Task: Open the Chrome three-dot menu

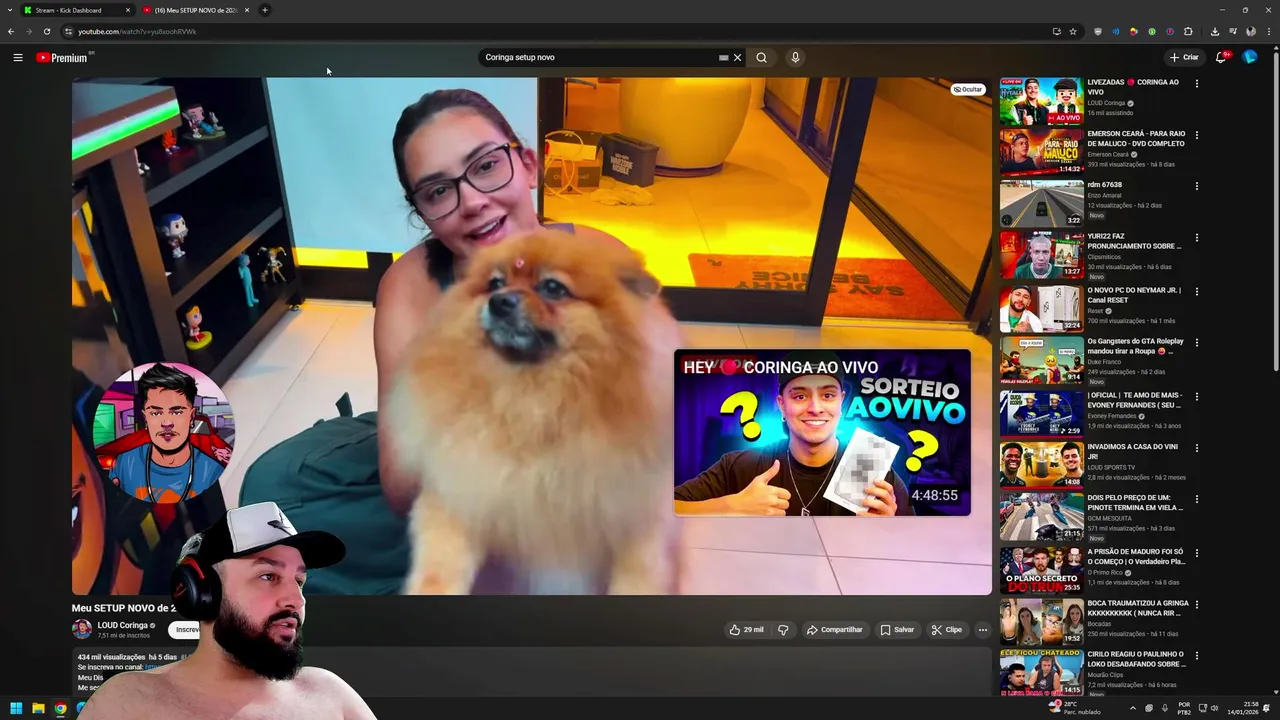Action: (1269, 31)
